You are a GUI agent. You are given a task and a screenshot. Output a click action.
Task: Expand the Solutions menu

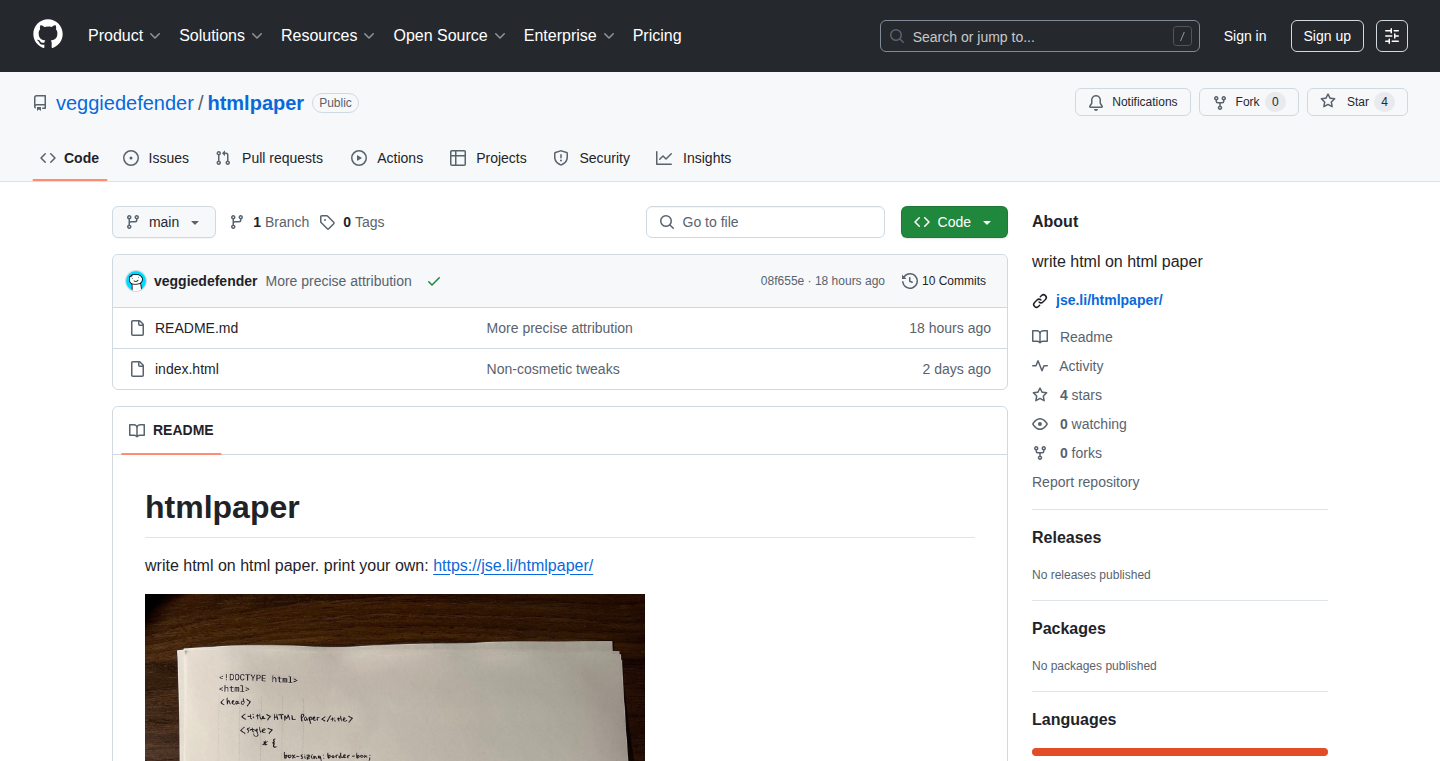(221, 35)
